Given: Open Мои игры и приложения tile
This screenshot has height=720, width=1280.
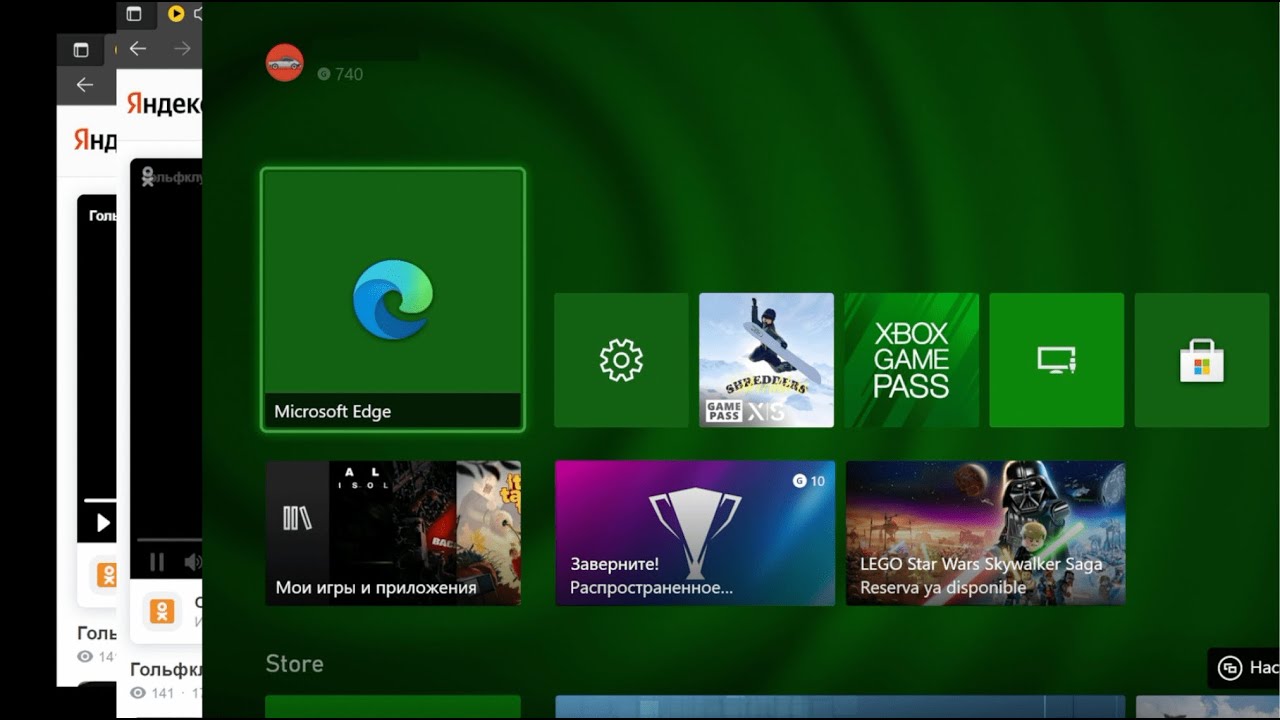Looking at the screenshot, I should point(393,533).
